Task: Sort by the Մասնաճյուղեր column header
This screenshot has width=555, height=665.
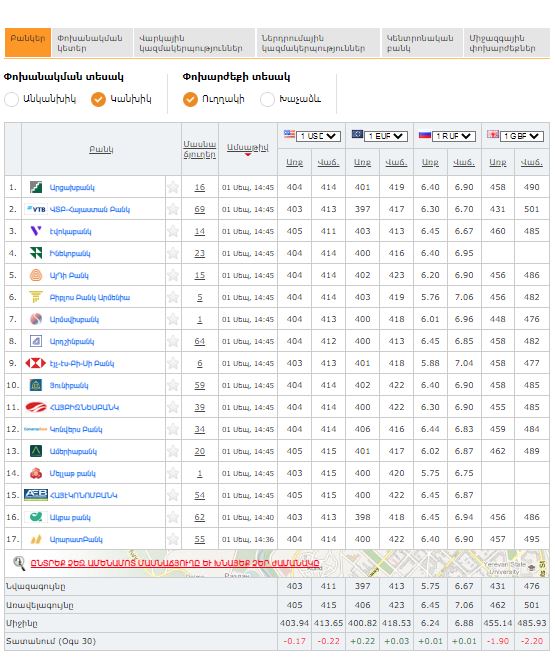Action: [200, 149]
